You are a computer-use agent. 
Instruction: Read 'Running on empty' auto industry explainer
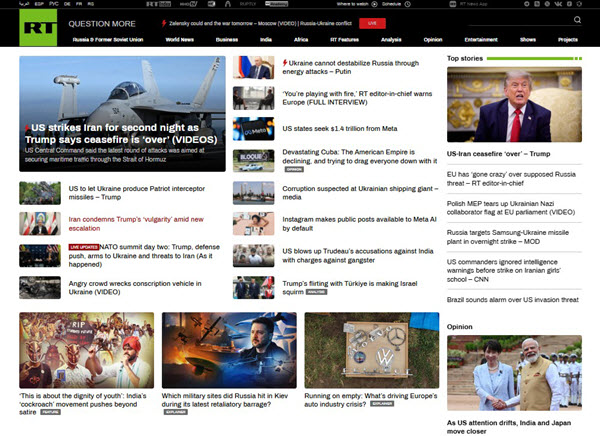click(x=371, y=400)
